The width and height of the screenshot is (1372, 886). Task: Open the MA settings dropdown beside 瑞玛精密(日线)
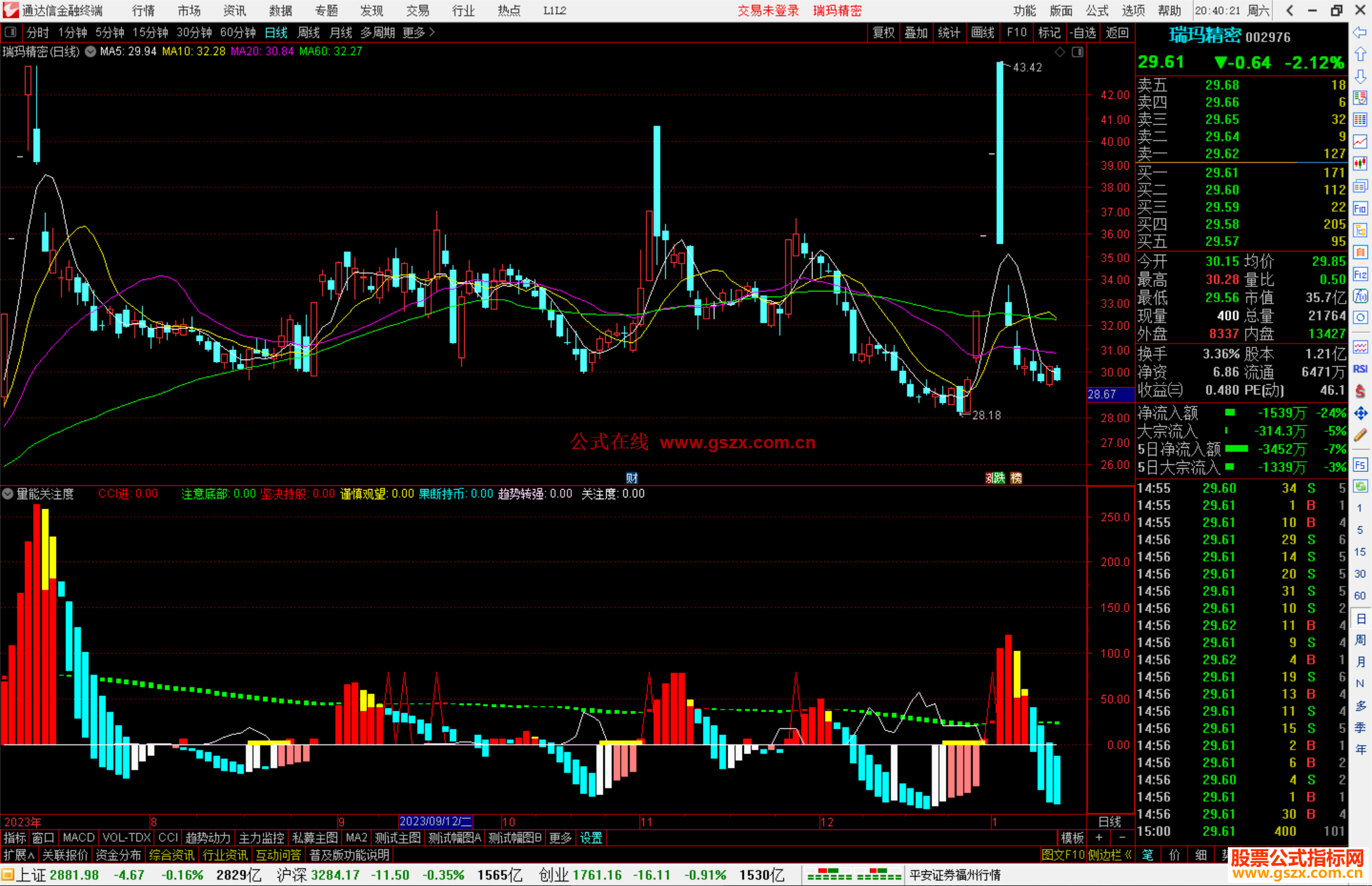pyautogui.click(x=90, y=51)
